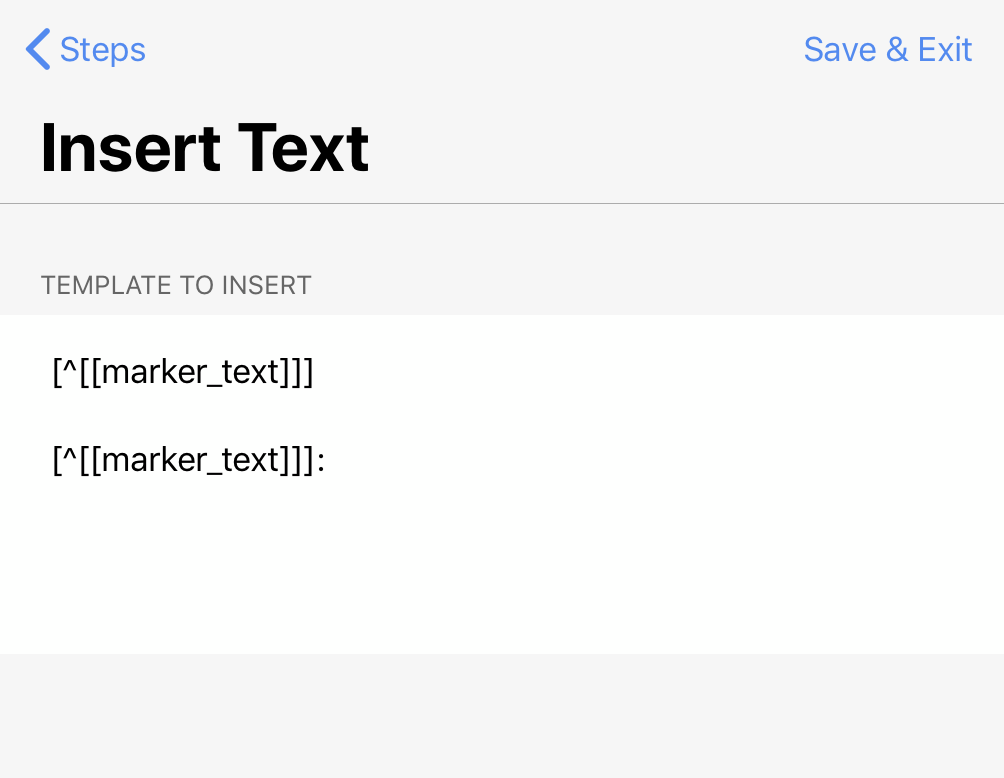Click the word marker_text in the first line
Viewport: 1004px width, 778px height.
pyautogui.click(x=191, y=373)
